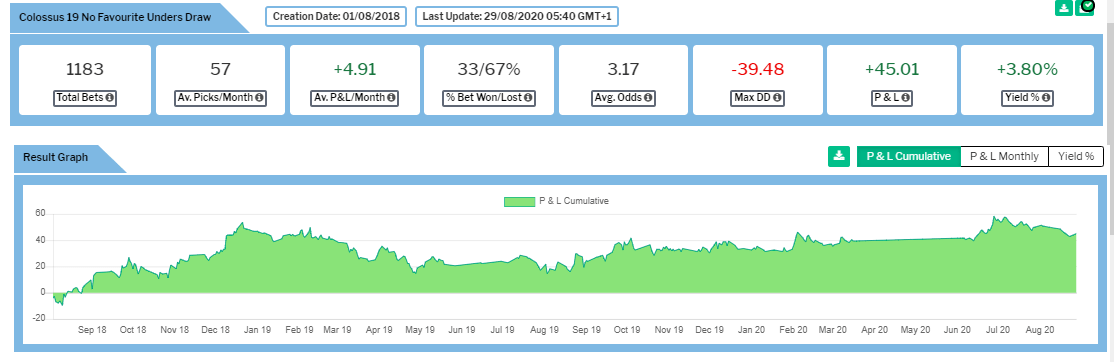Toggle the P & L Cumulative legend swatch

(519, 202)
